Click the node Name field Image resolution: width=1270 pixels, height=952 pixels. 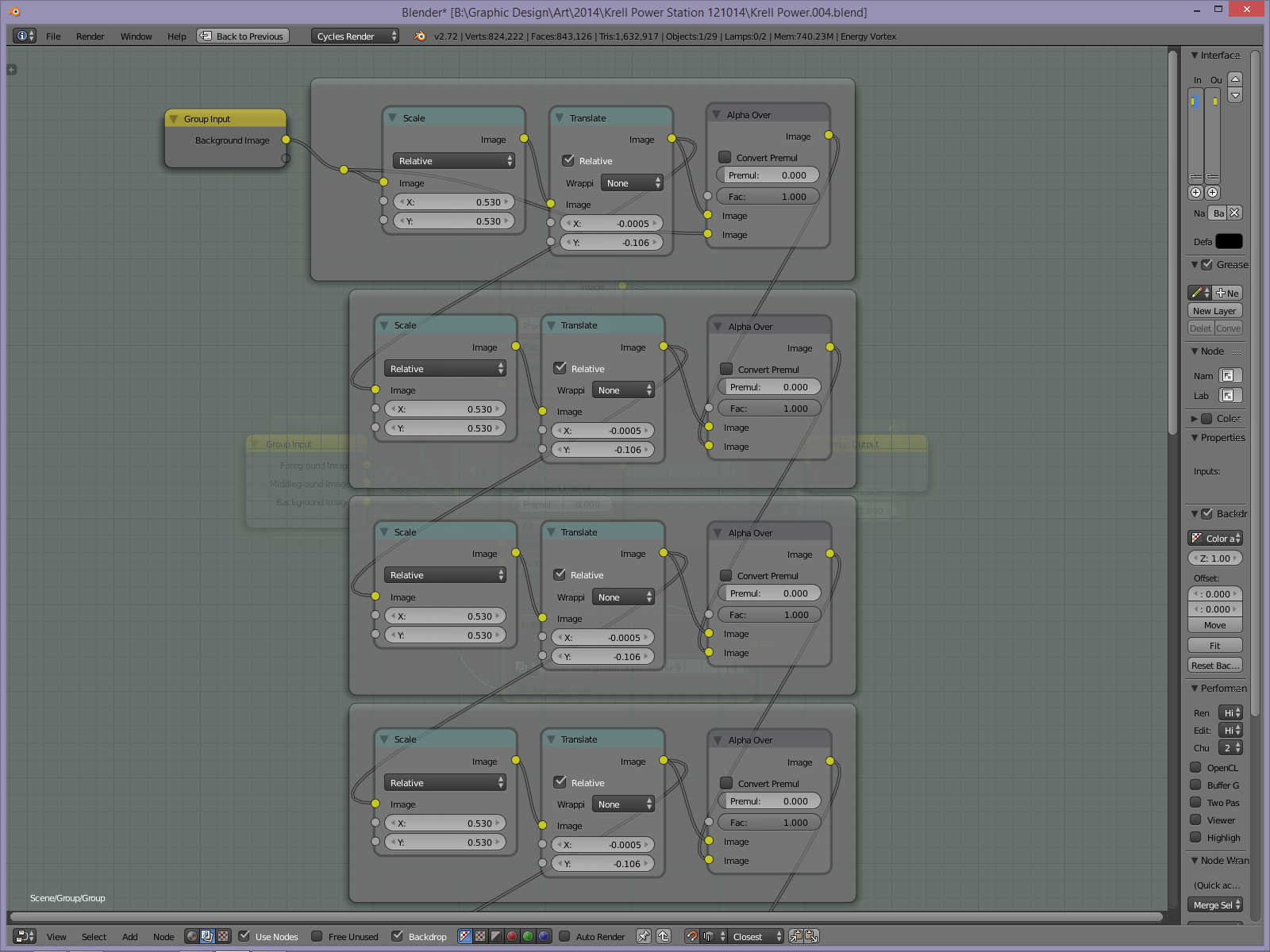coord(1230,375)
